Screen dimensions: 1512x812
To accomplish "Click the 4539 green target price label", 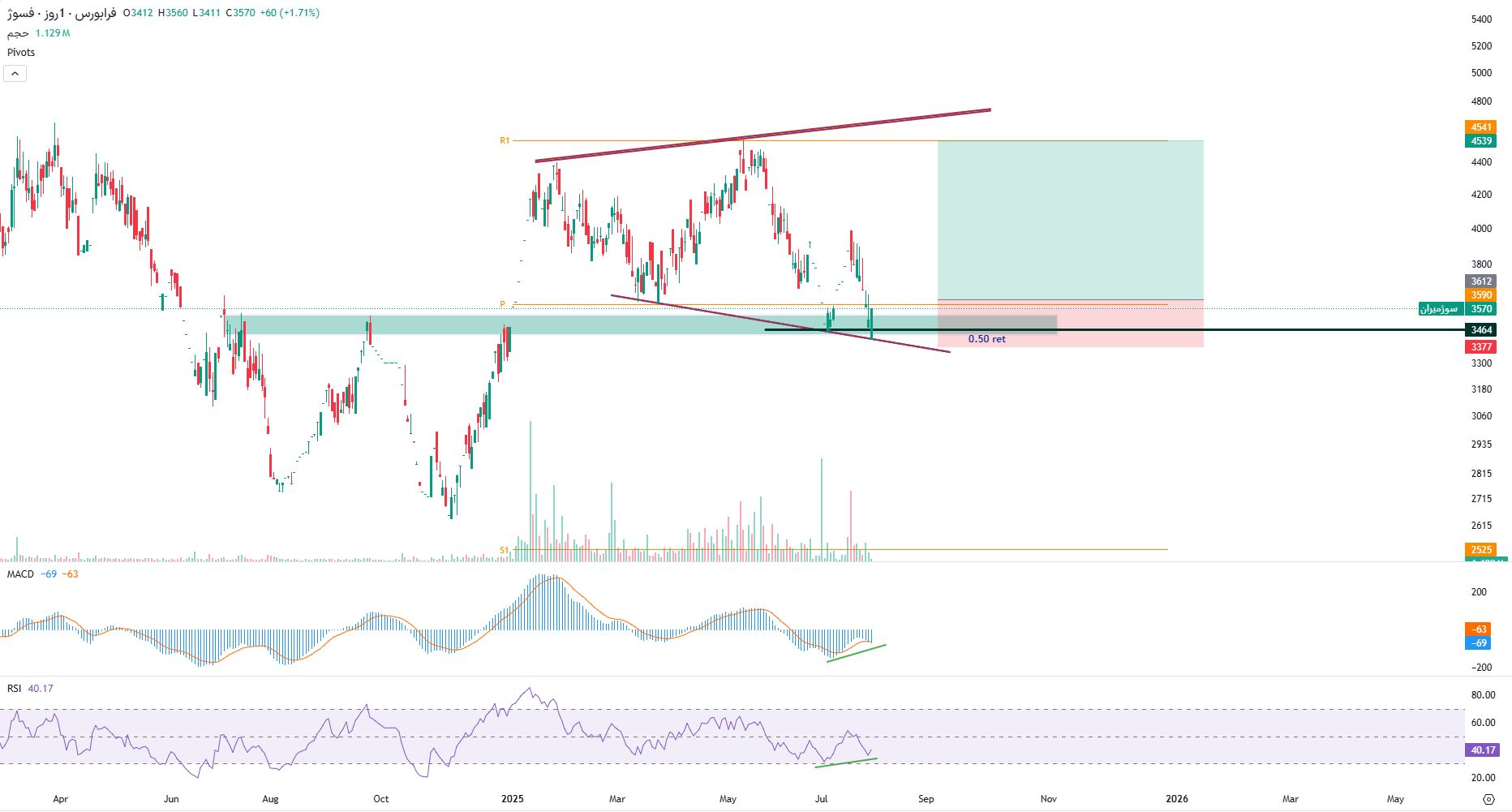I will 1481,141.
